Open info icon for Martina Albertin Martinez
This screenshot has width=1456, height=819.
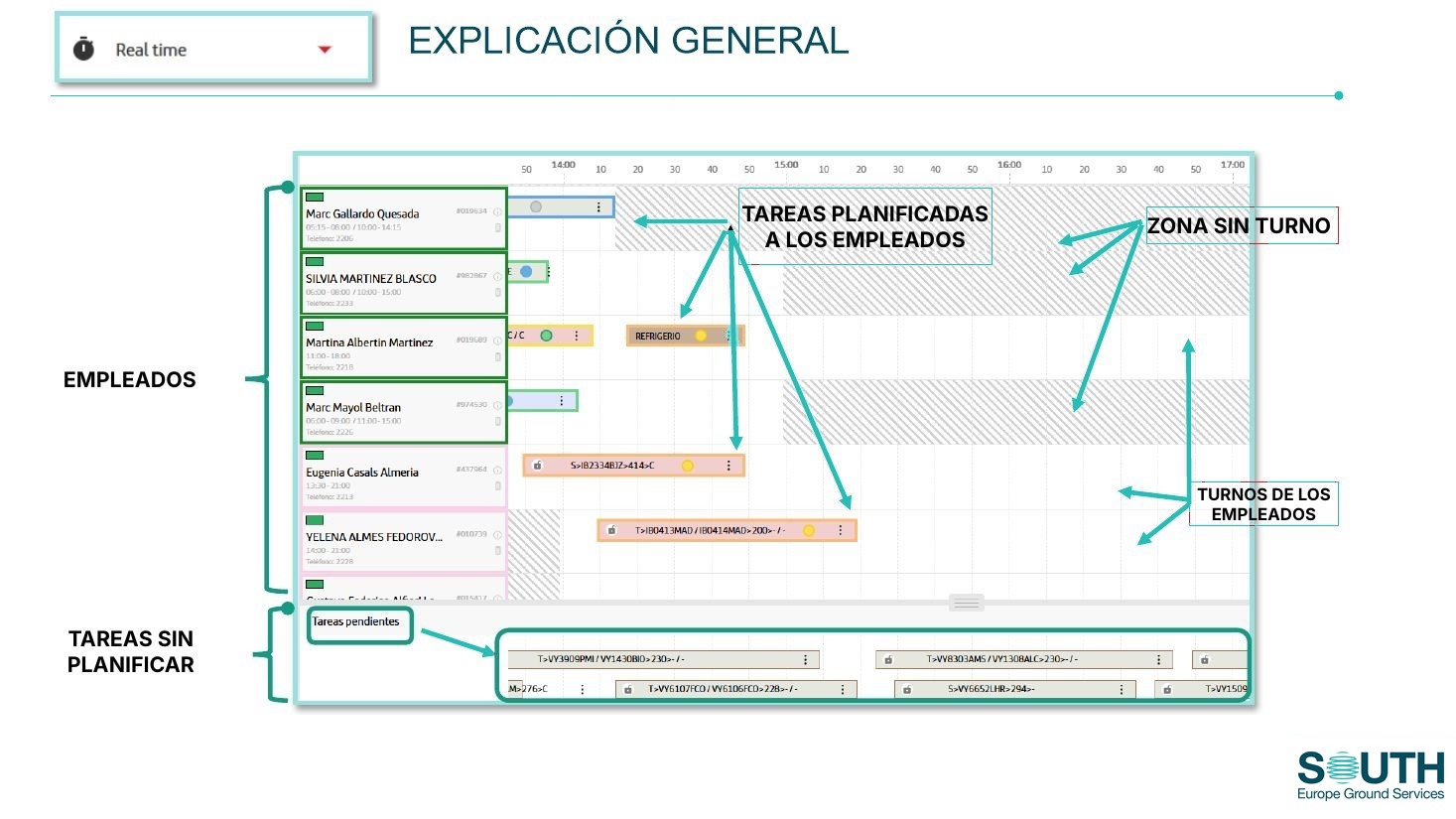point(497,341)
